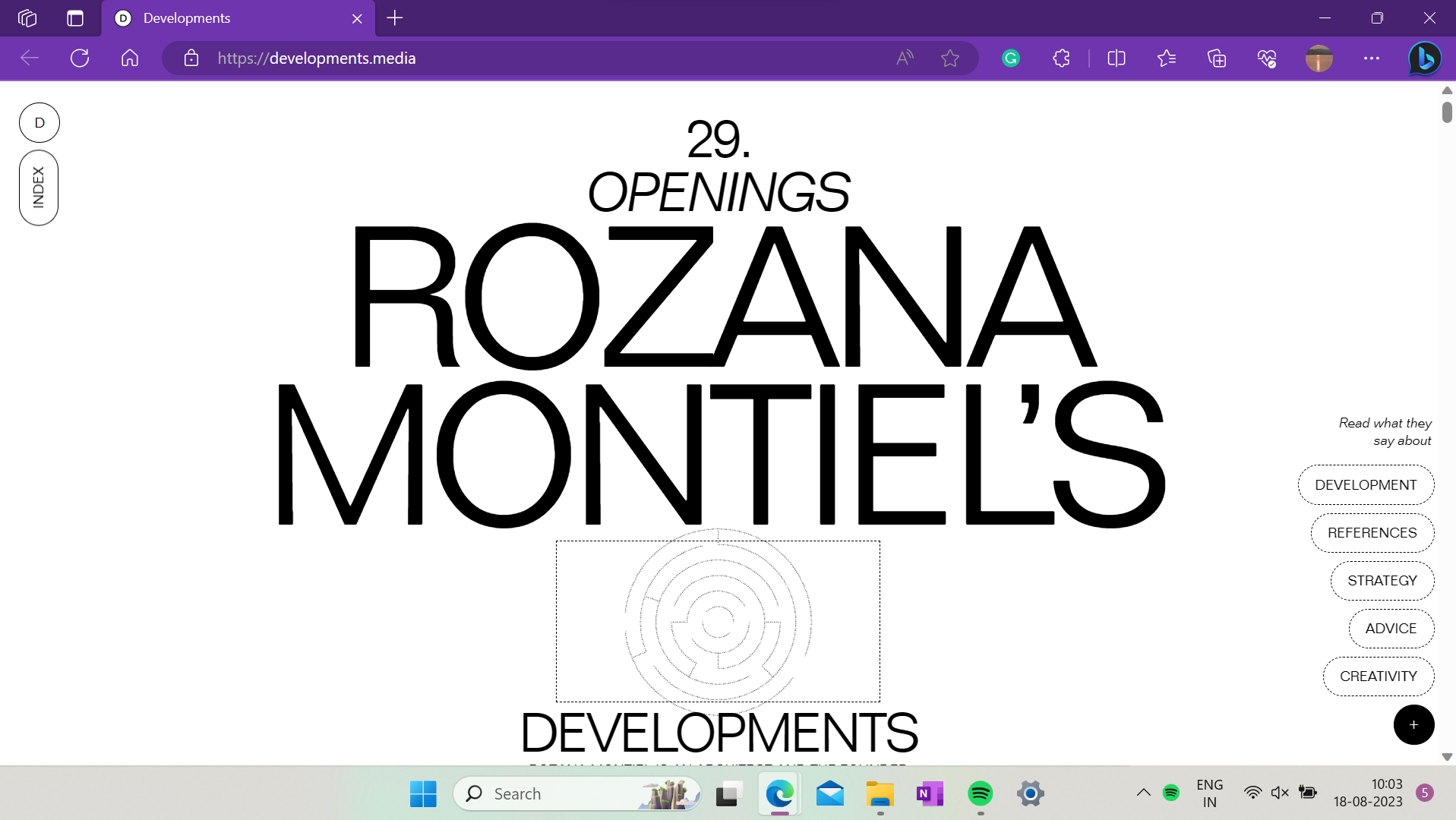Open Extensions puzzle icon
The width and height of the screenshot is (1456, 820).
(x=1061, y=58)
